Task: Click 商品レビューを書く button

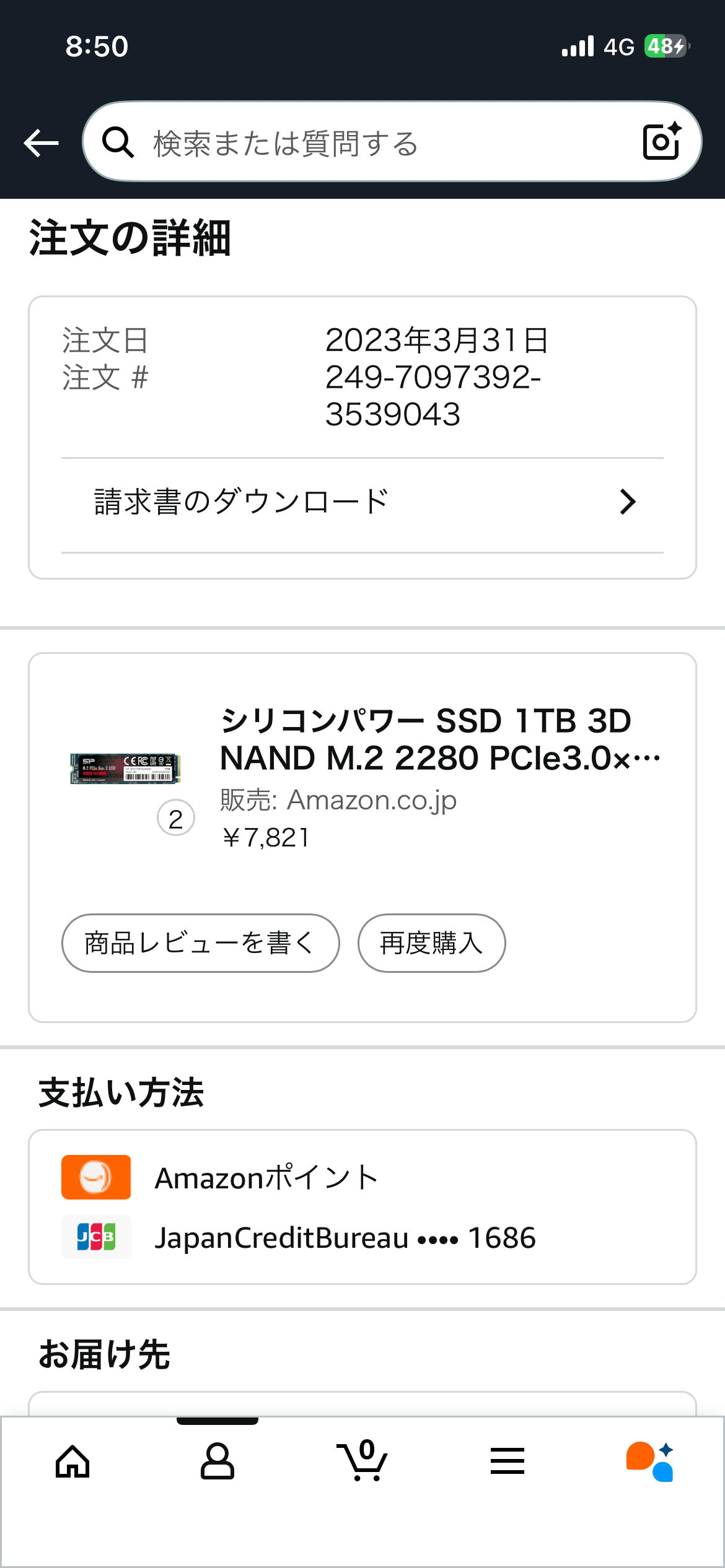Action: click(200, 943)
